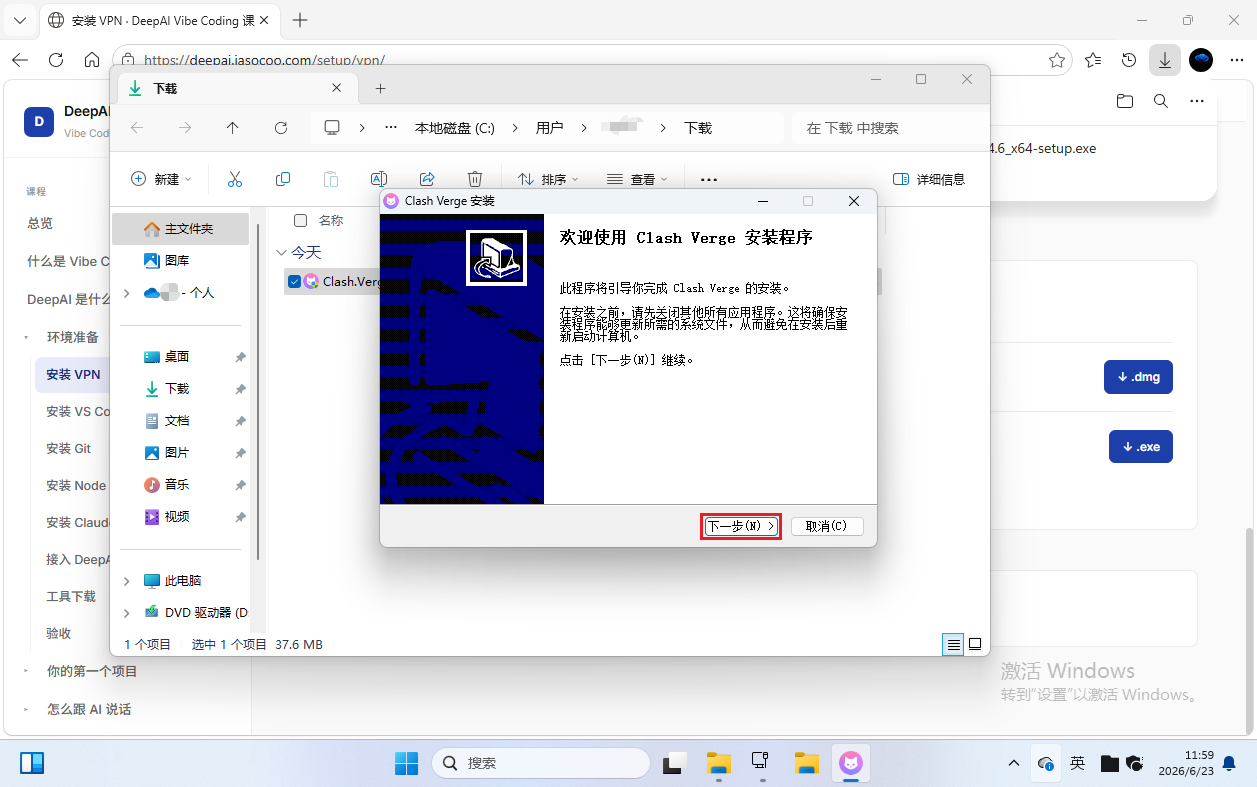Click the Copy icon in Explorer toolbar
1257x787 pixels.
(283, 179)
